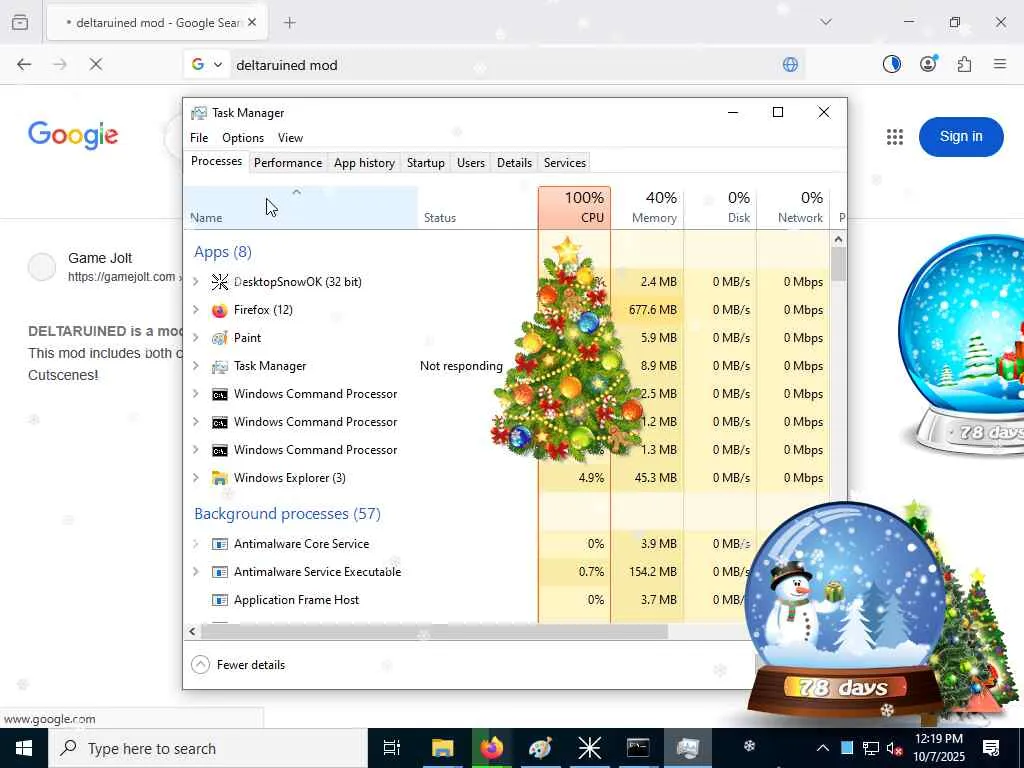The width and height of the screenshot is (1024, 768).
Task: Click the Application Frame Host icon
Action: click(x=220, y=600)
